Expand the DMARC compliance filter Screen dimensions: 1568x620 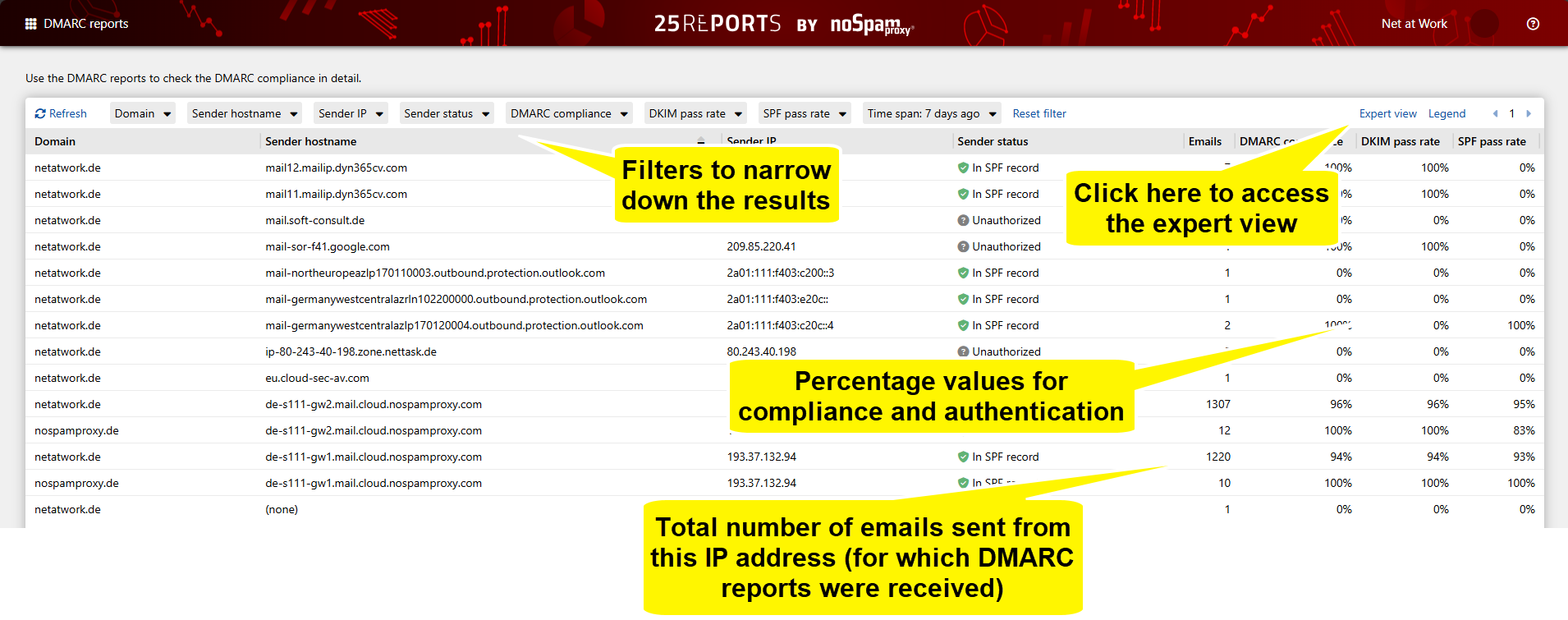click(x=569, y=114)
